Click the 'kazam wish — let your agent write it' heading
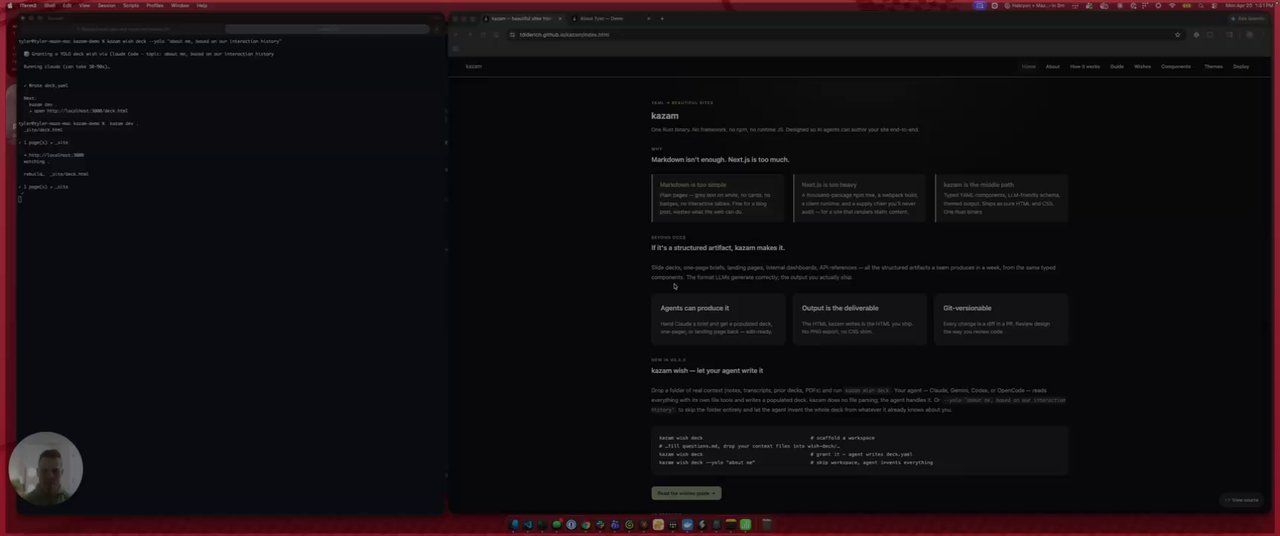Viewport: 1280px width, 536px height. [707, 371]
